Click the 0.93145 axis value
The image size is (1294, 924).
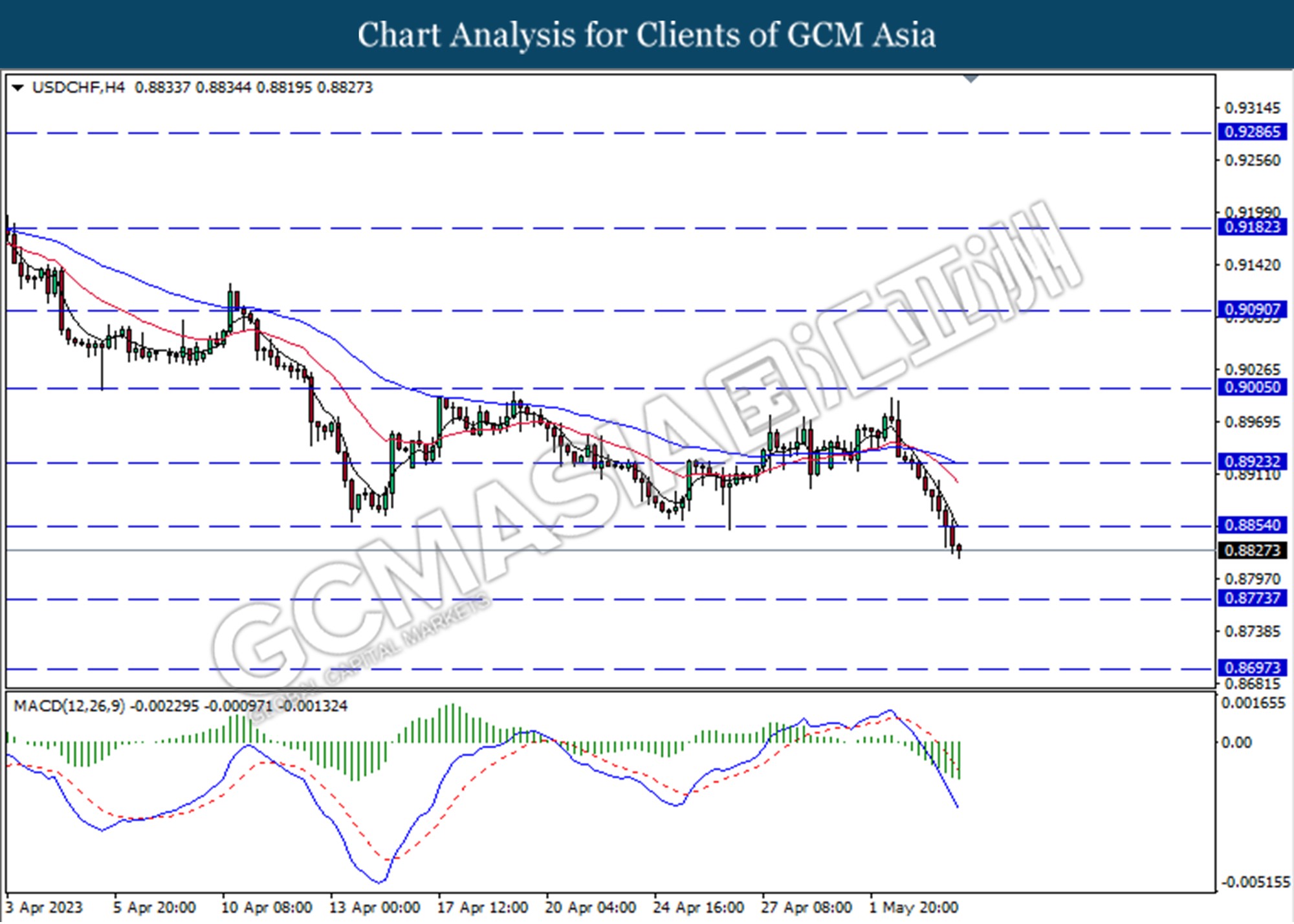click(1253, 108)
